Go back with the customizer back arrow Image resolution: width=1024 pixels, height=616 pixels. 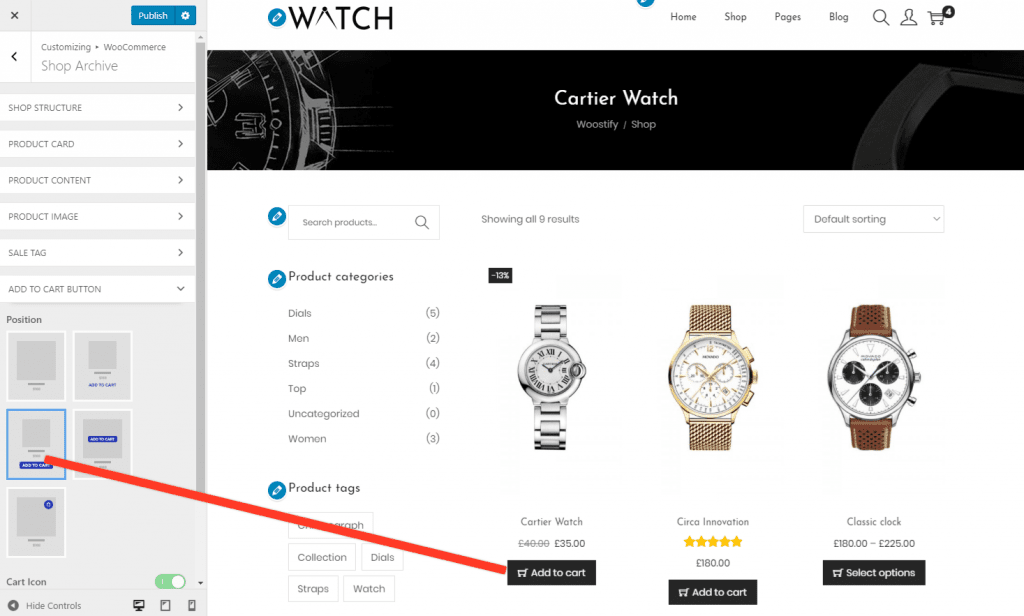(14, 57)
